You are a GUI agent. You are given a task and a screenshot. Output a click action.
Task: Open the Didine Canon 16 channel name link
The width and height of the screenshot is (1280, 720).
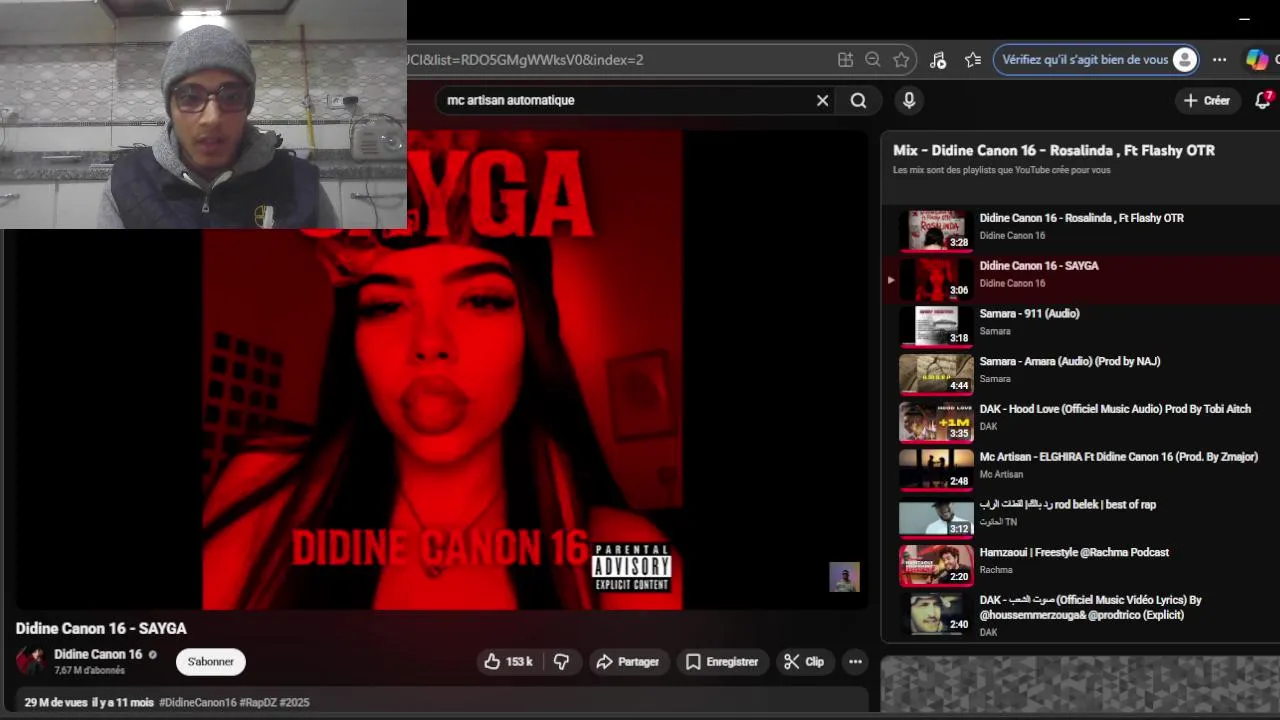click(98, 654)
